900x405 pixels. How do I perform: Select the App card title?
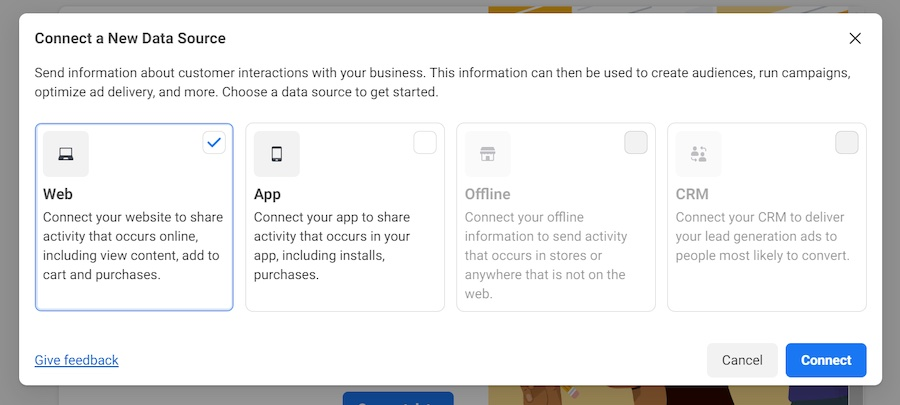(x=267, y=194)
